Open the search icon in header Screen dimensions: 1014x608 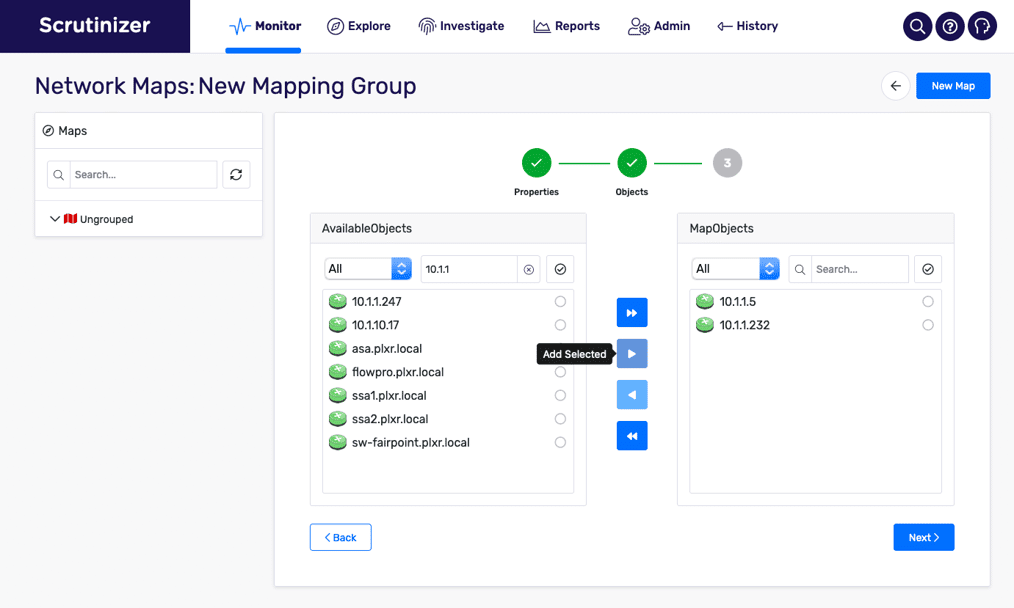917,27
